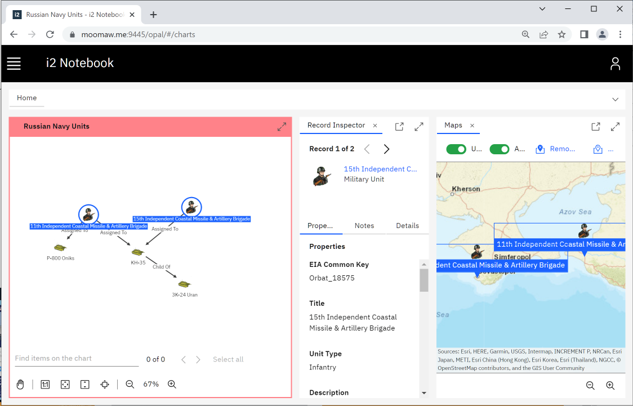Toggle the first green map switch 'U...'
Screen dimensions: 633x406
(x=456, y=149)
